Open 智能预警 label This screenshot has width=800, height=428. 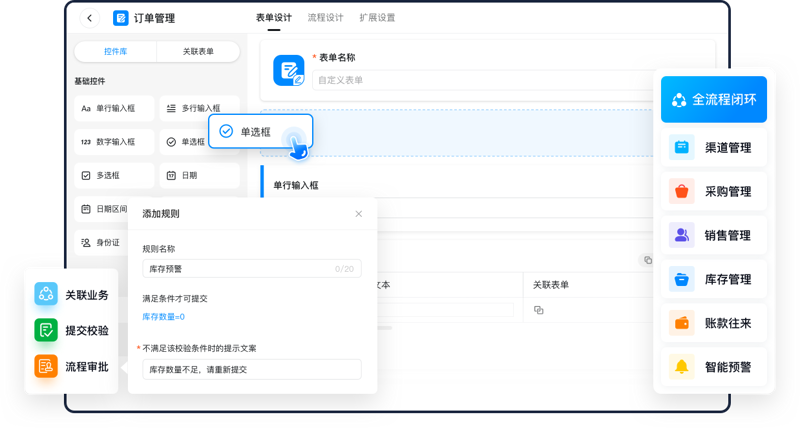728,367
